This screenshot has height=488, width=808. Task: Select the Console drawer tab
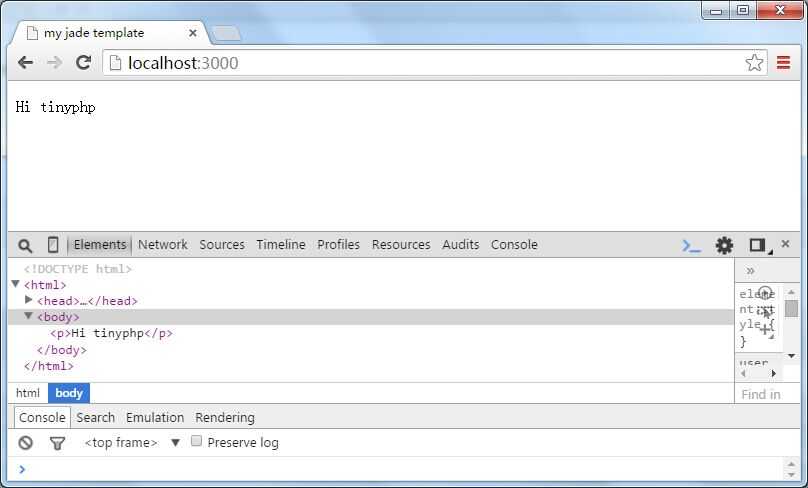[42, 417]
